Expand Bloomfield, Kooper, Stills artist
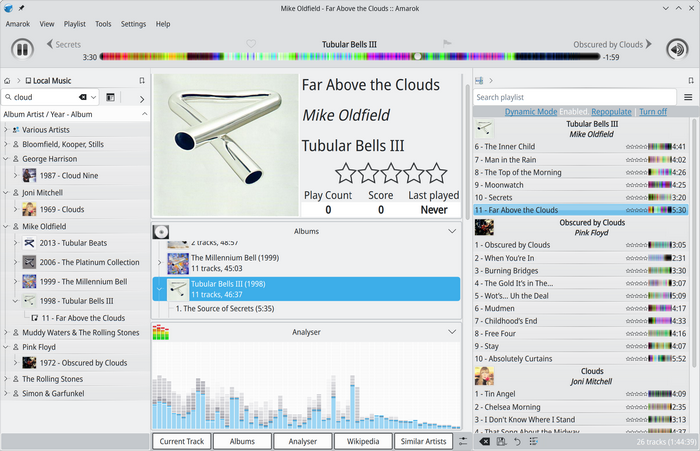This screenshot has width=700, height=451. (6, 144)
